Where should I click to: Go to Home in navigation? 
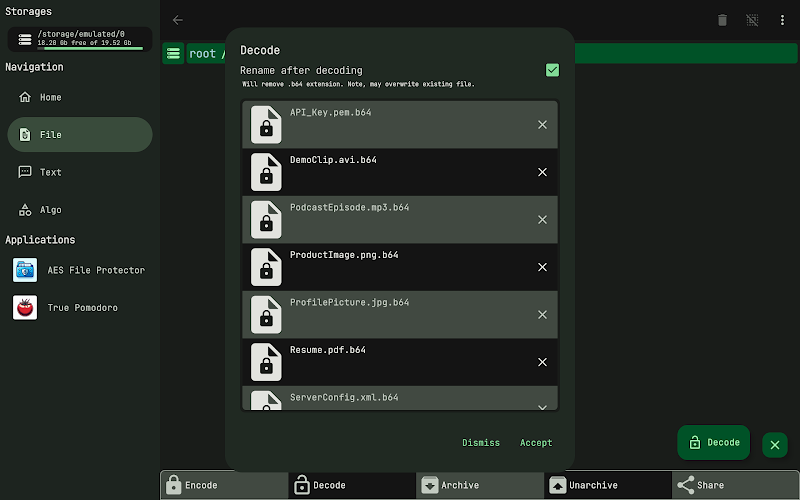(x=80, y=97)
